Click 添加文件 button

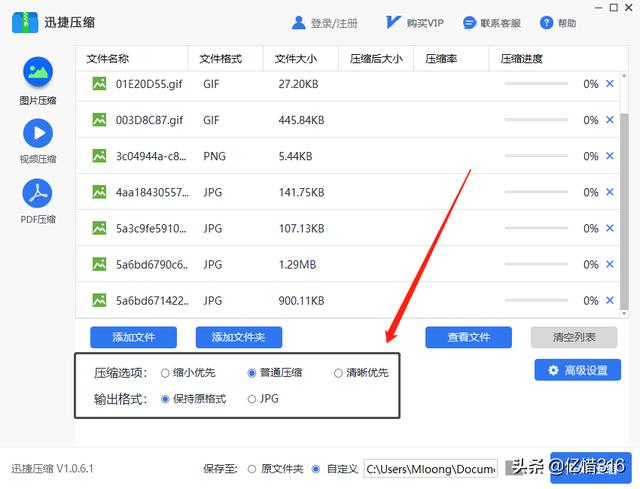point(133,337)
